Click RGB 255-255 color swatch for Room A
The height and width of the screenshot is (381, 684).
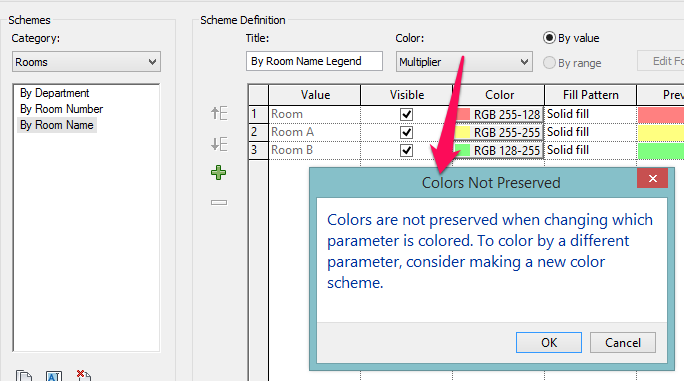click(499, 132)
